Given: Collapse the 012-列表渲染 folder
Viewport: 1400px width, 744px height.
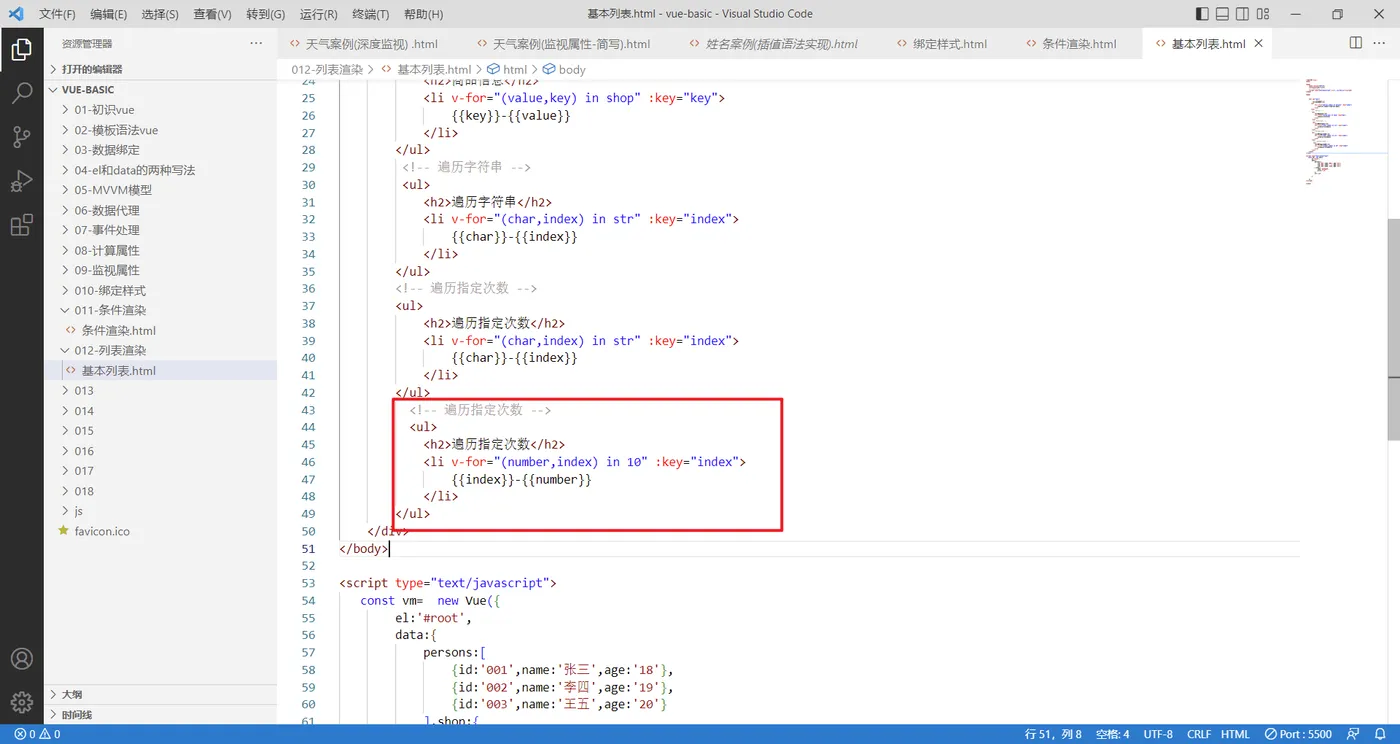Looking at the screenshot, I should pyautogui.click(x=160, y=350).
